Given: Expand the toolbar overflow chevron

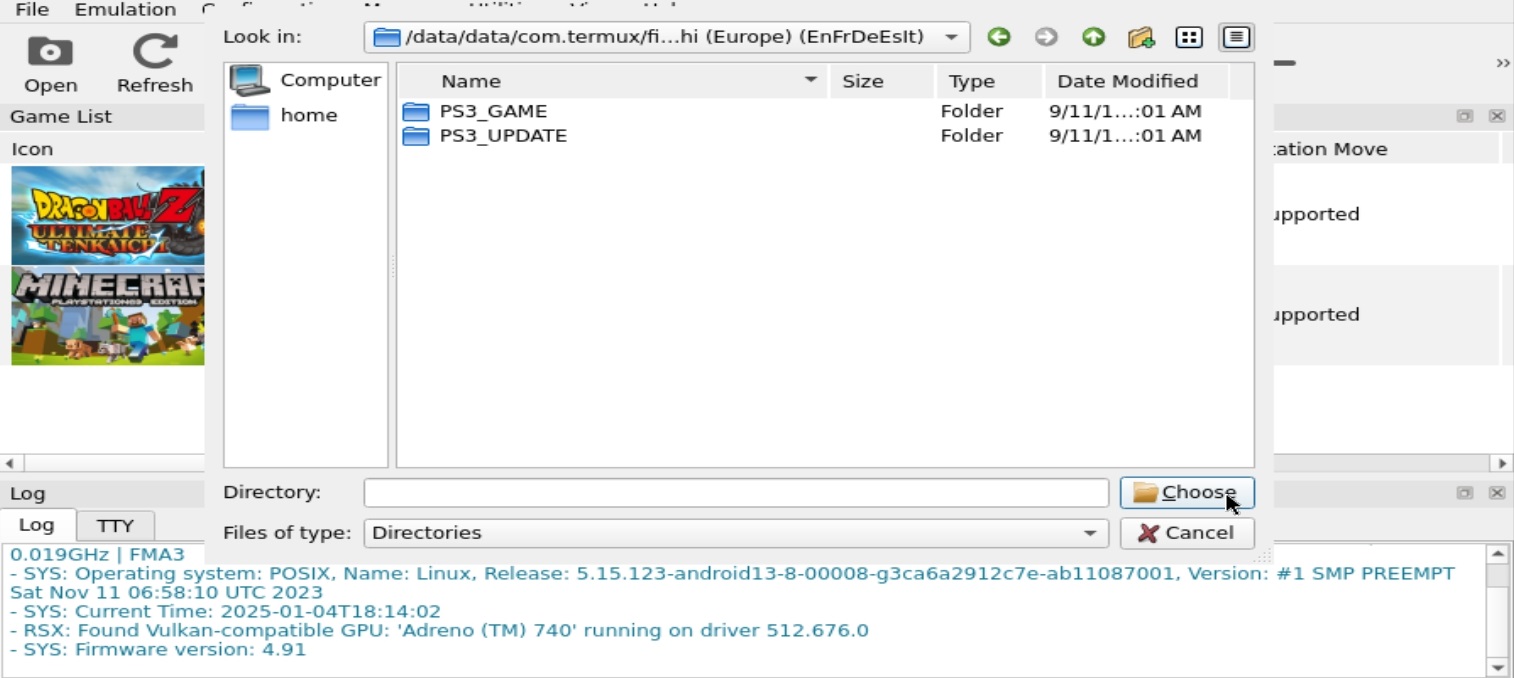Looking at the screenshot, I should tap(1503, 63).
